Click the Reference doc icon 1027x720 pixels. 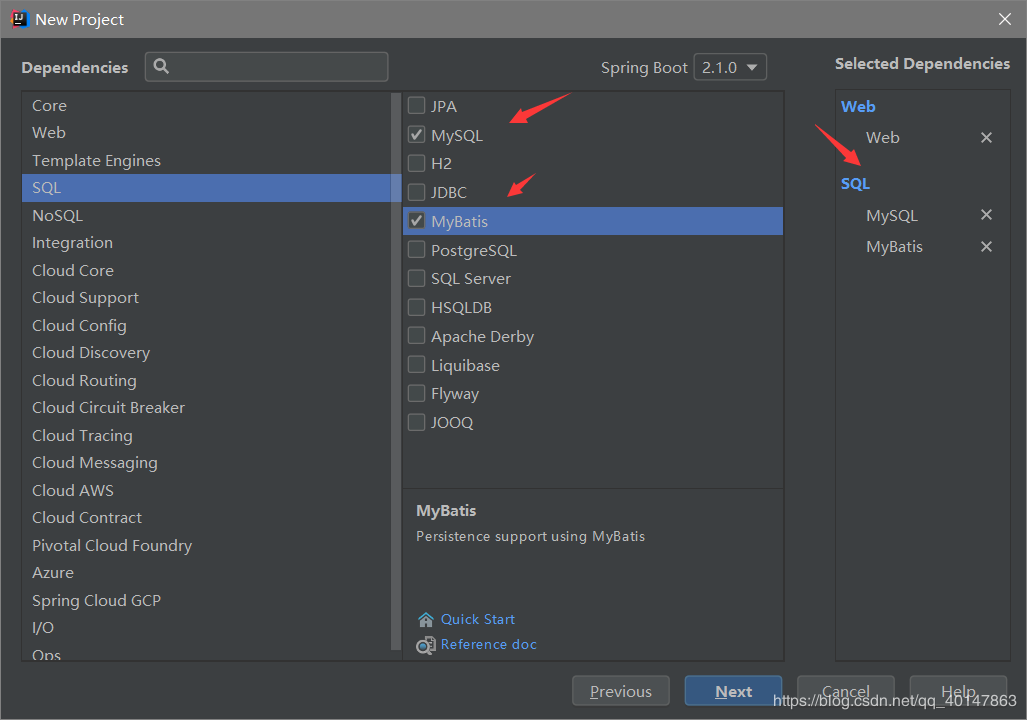[x=426, y=645]
